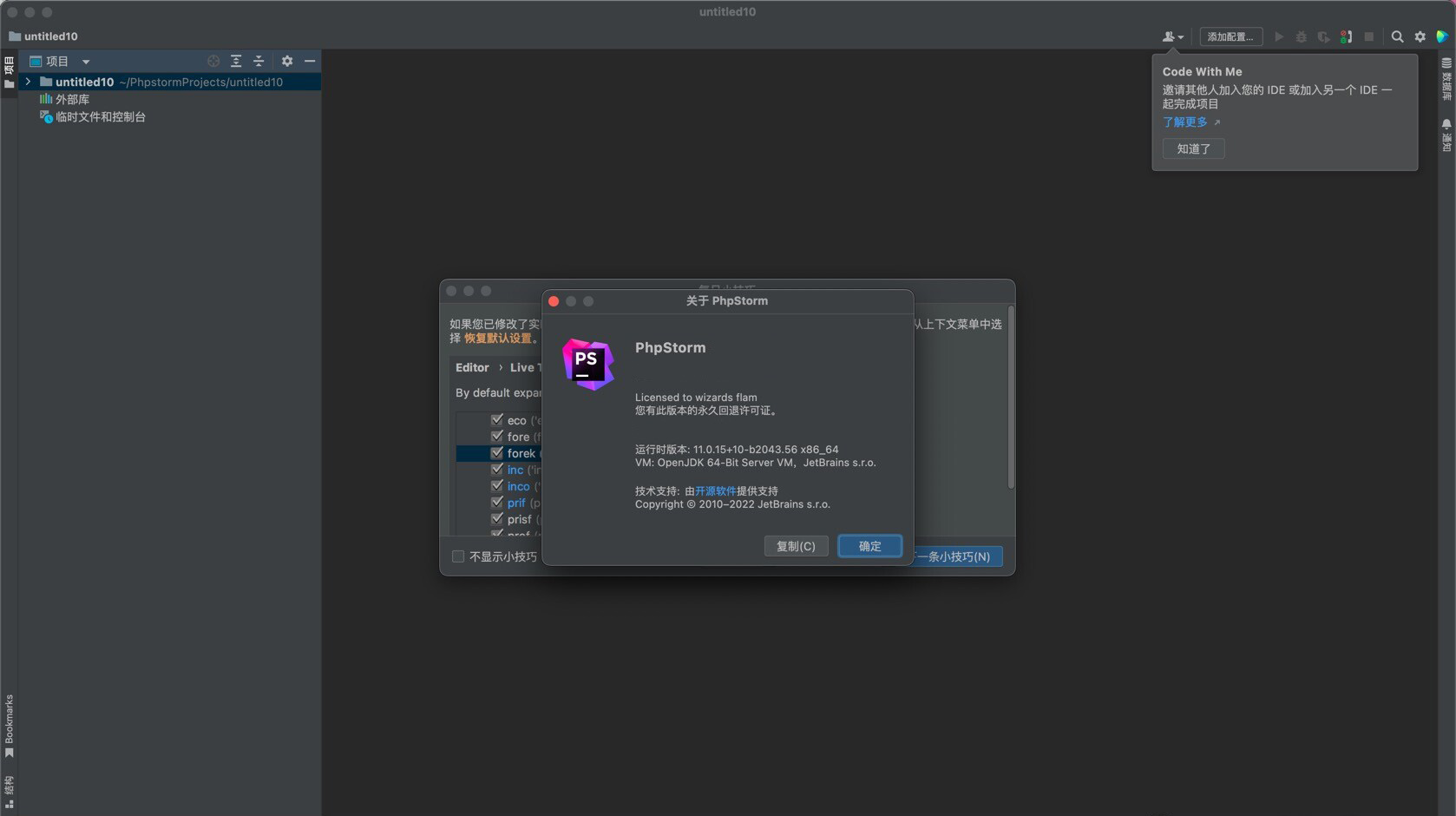1456x816 pixels.
Task: Click the Debug bug icon
Action: (x=1301, y=36)
